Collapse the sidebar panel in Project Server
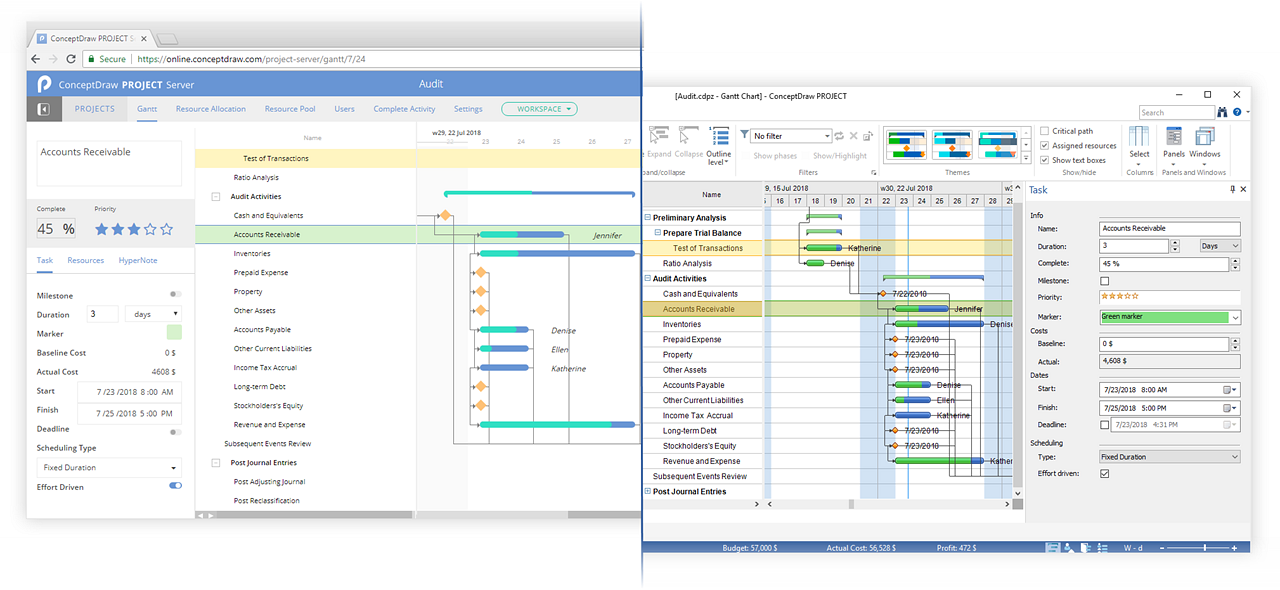This screenshot has height=590, width=1280. pos(44,109)
